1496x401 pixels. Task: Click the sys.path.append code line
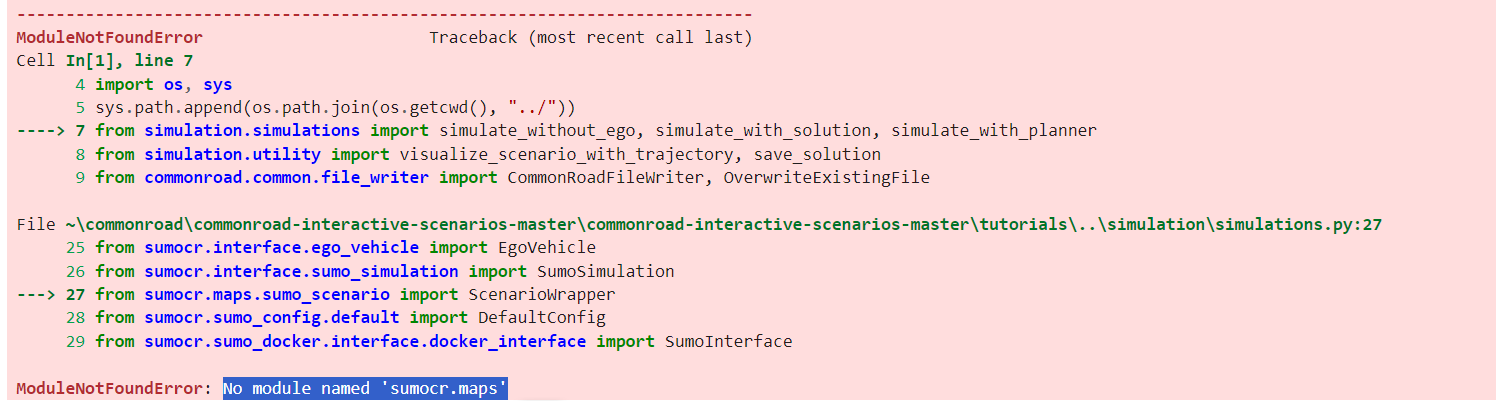tap(336, 108)
